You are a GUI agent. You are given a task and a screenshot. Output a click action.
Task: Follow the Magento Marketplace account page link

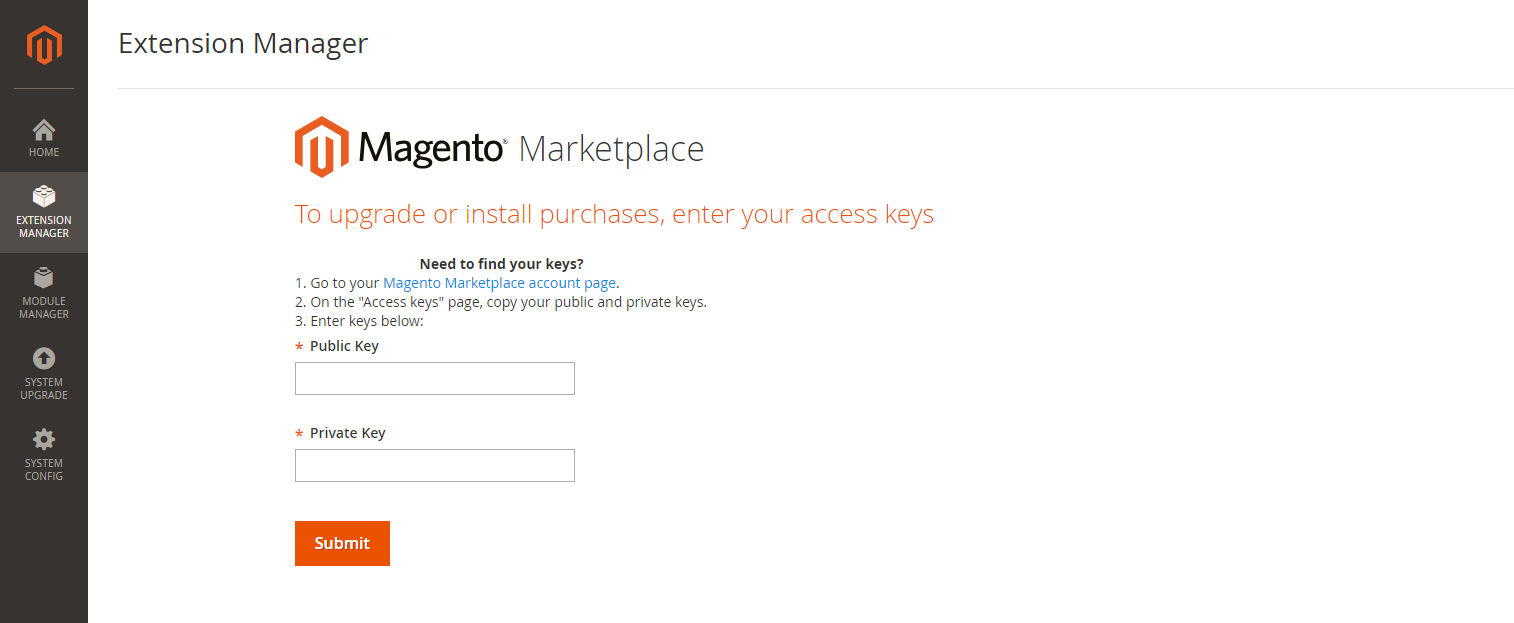[x=500, y=283]
